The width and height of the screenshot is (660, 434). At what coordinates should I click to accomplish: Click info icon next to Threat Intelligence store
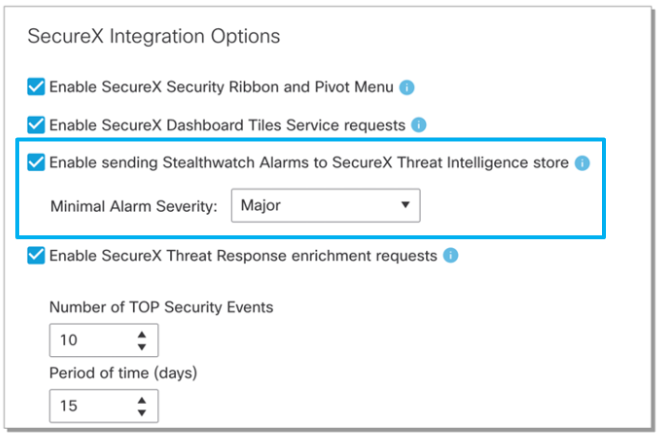(583, 162)
